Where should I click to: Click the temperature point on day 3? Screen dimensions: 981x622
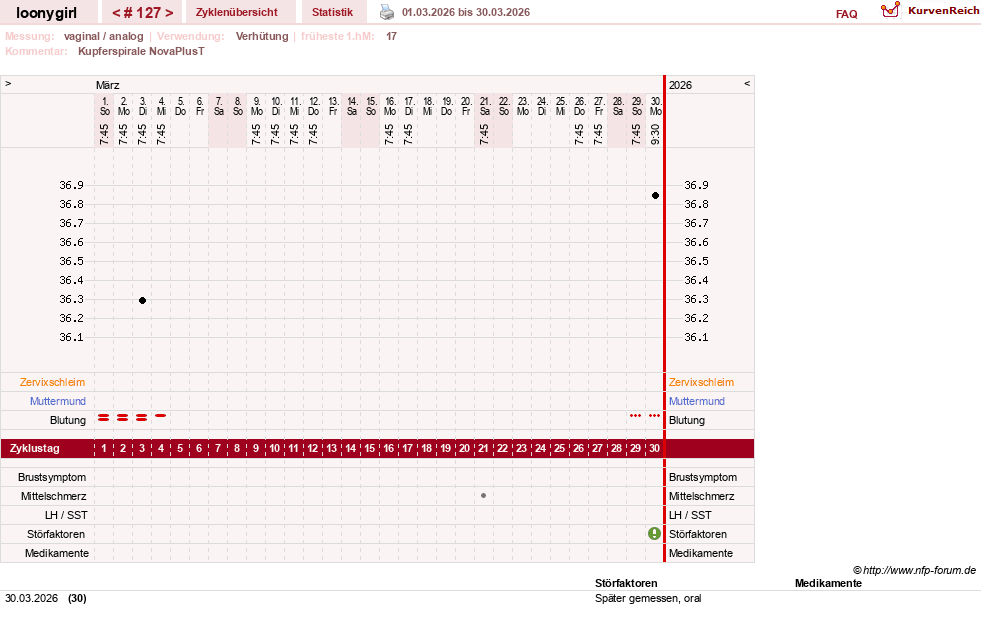(143, 300)
